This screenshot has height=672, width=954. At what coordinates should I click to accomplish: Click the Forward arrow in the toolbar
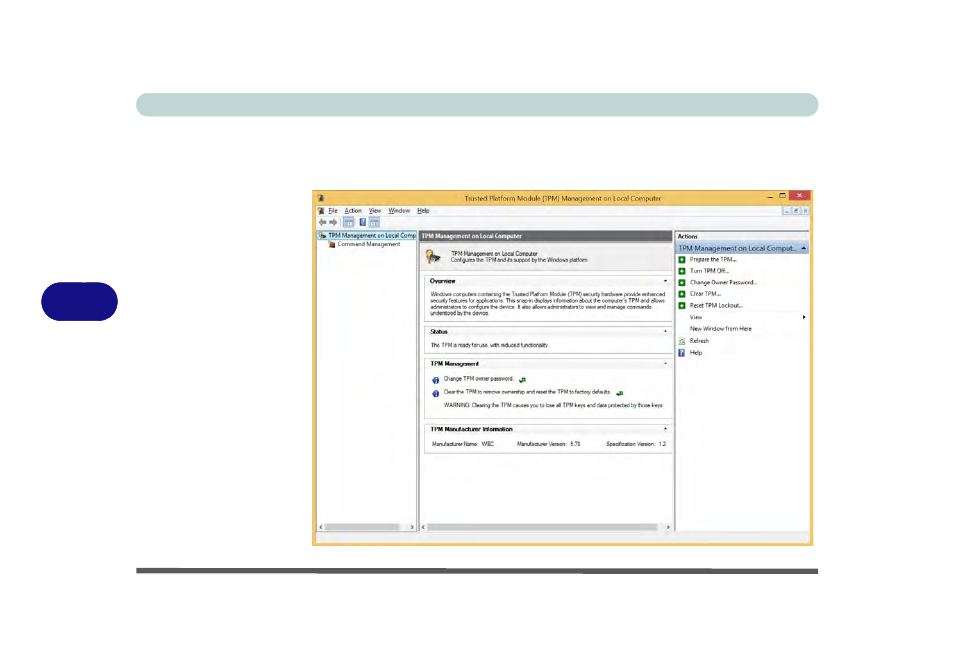point(333,223)
